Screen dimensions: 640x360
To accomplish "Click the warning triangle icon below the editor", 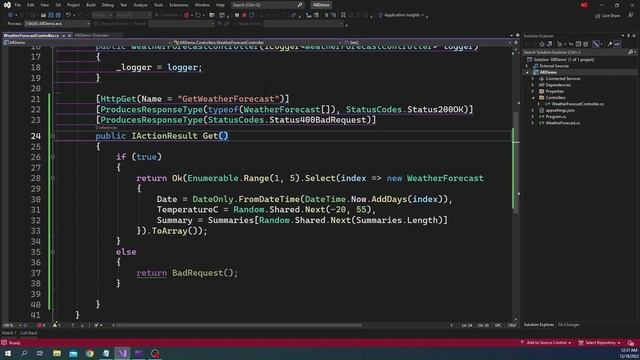I will (55, 325).
